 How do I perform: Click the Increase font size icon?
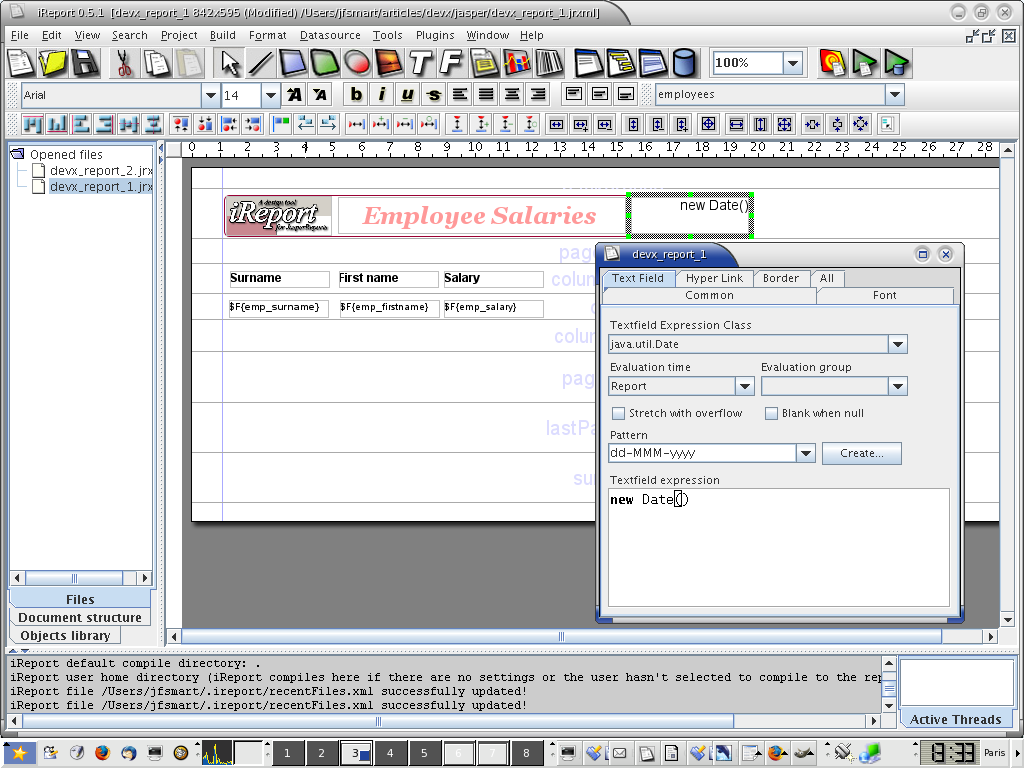(295, 95)
